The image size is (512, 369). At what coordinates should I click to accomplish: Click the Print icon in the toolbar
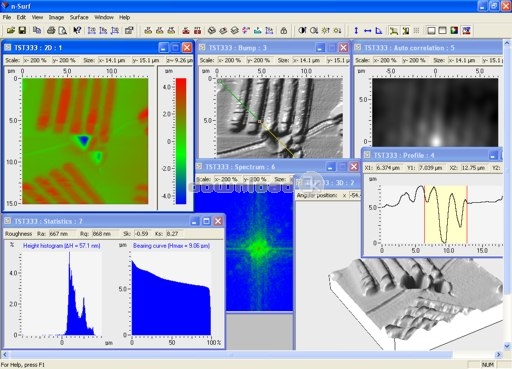[51, 31]
